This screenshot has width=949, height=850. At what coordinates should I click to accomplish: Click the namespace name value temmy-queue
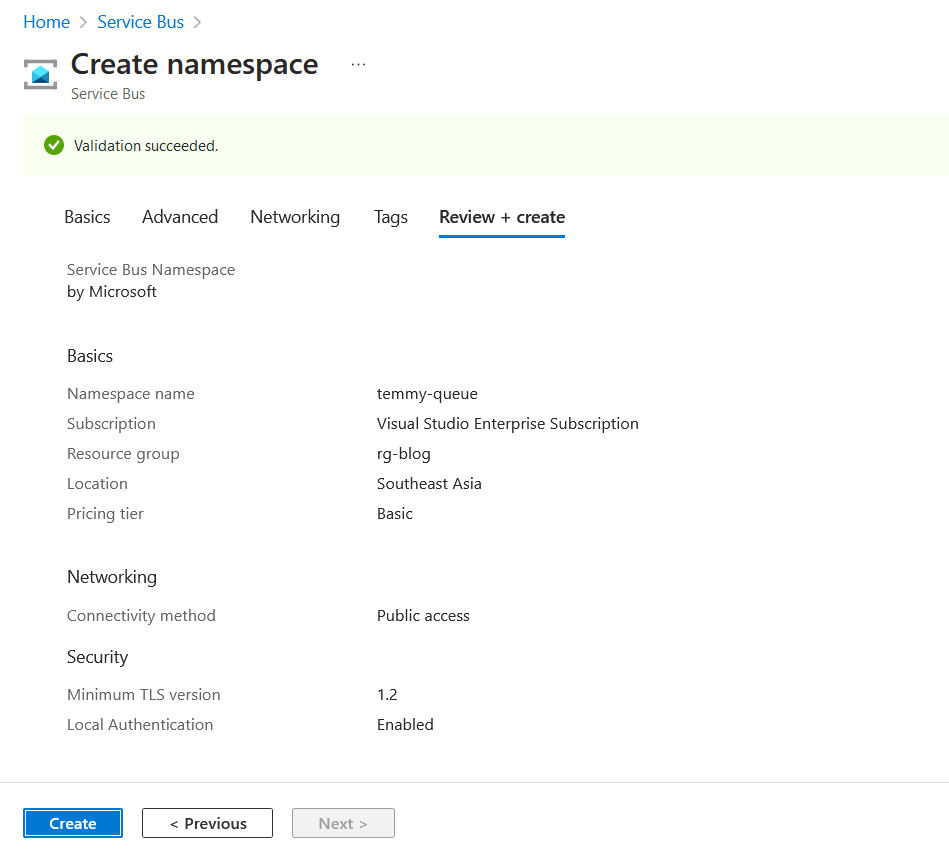[427, 394]
